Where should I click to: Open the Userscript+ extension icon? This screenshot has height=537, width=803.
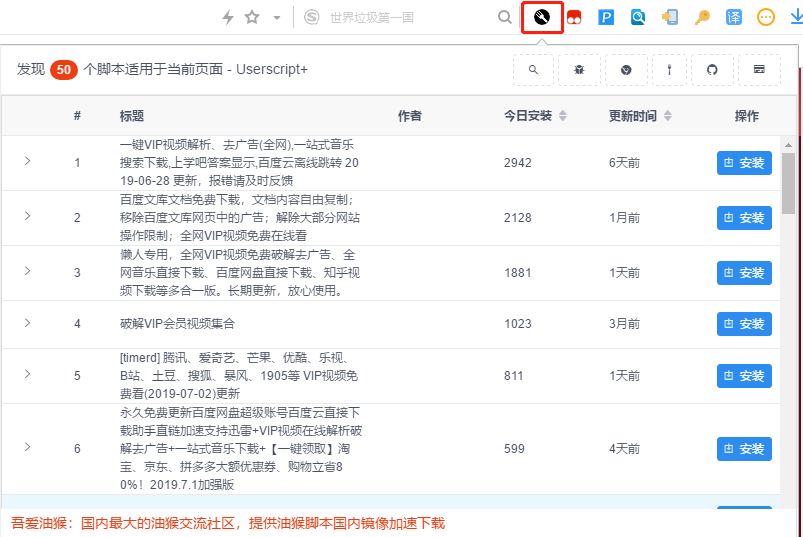pyautogui.click(x=542, y=17)
